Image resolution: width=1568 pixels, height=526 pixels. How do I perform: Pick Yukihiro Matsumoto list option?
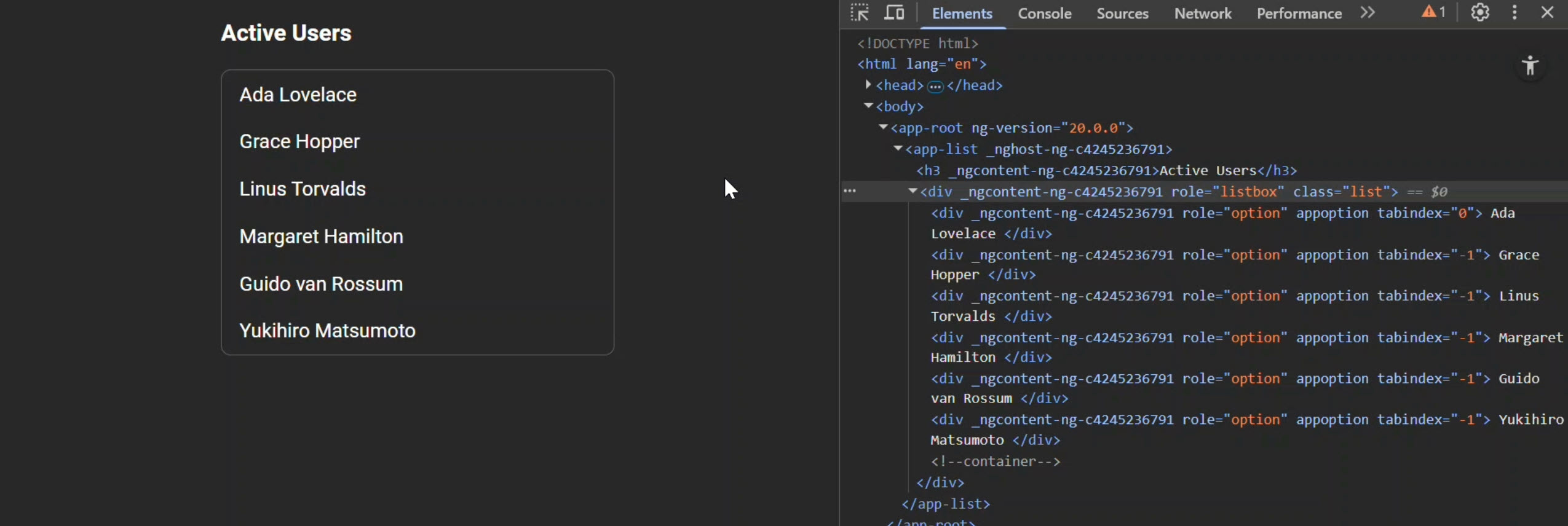tap(418, 331)
